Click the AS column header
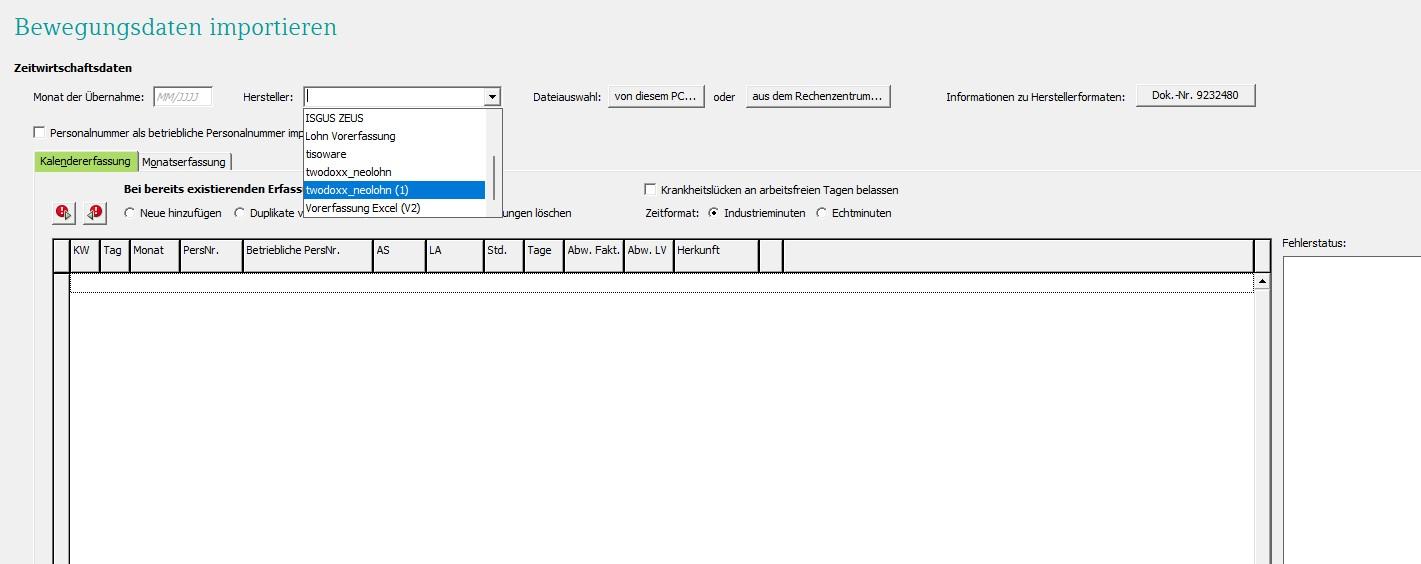1421x564 pixels. pos(399,255)
